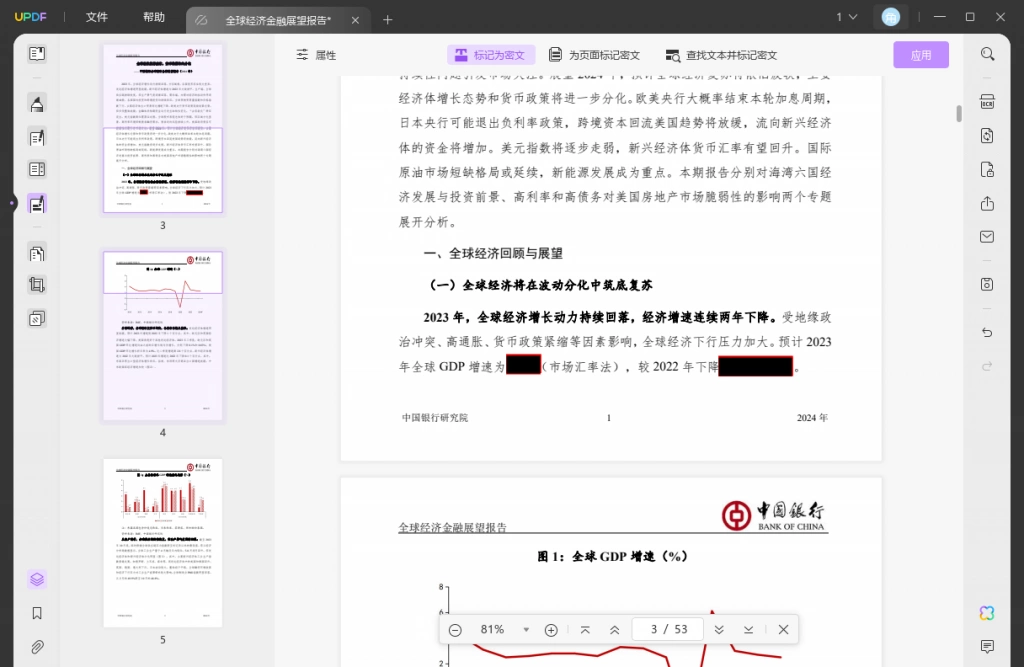Open the Convert PDF icon
Screen dimensions: 1024x667
[x=987, y=136]
